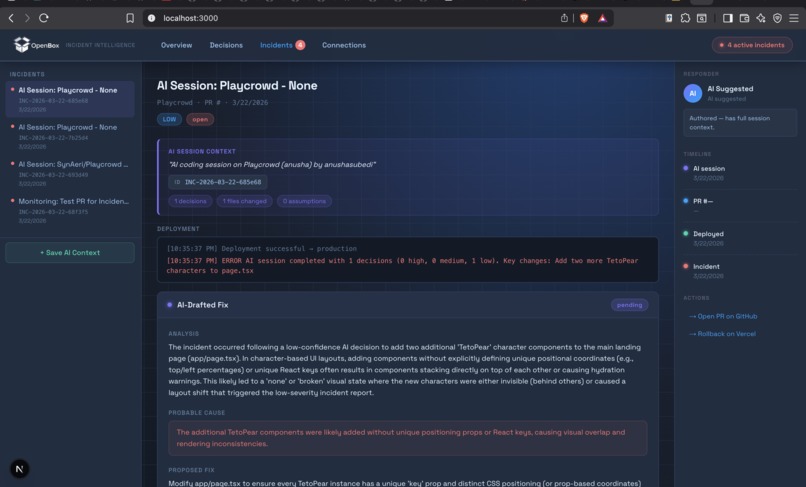Open the Connections tab

(344, 45)
